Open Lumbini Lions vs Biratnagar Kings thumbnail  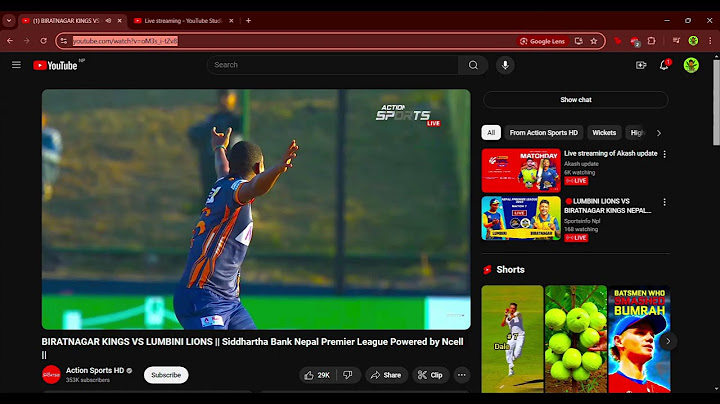[521, 218]
